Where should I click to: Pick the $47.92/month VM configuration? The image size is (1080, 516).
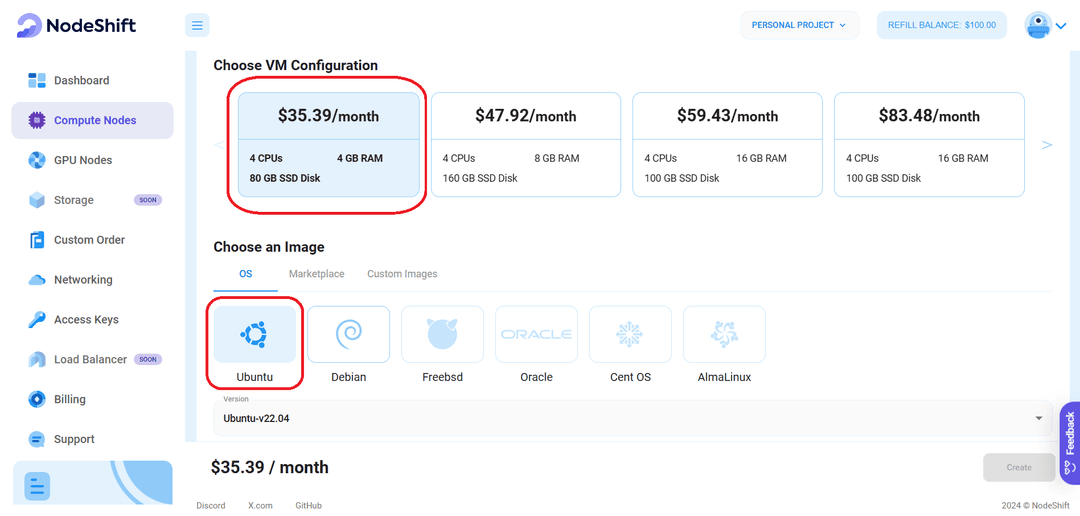click(526, 144)
